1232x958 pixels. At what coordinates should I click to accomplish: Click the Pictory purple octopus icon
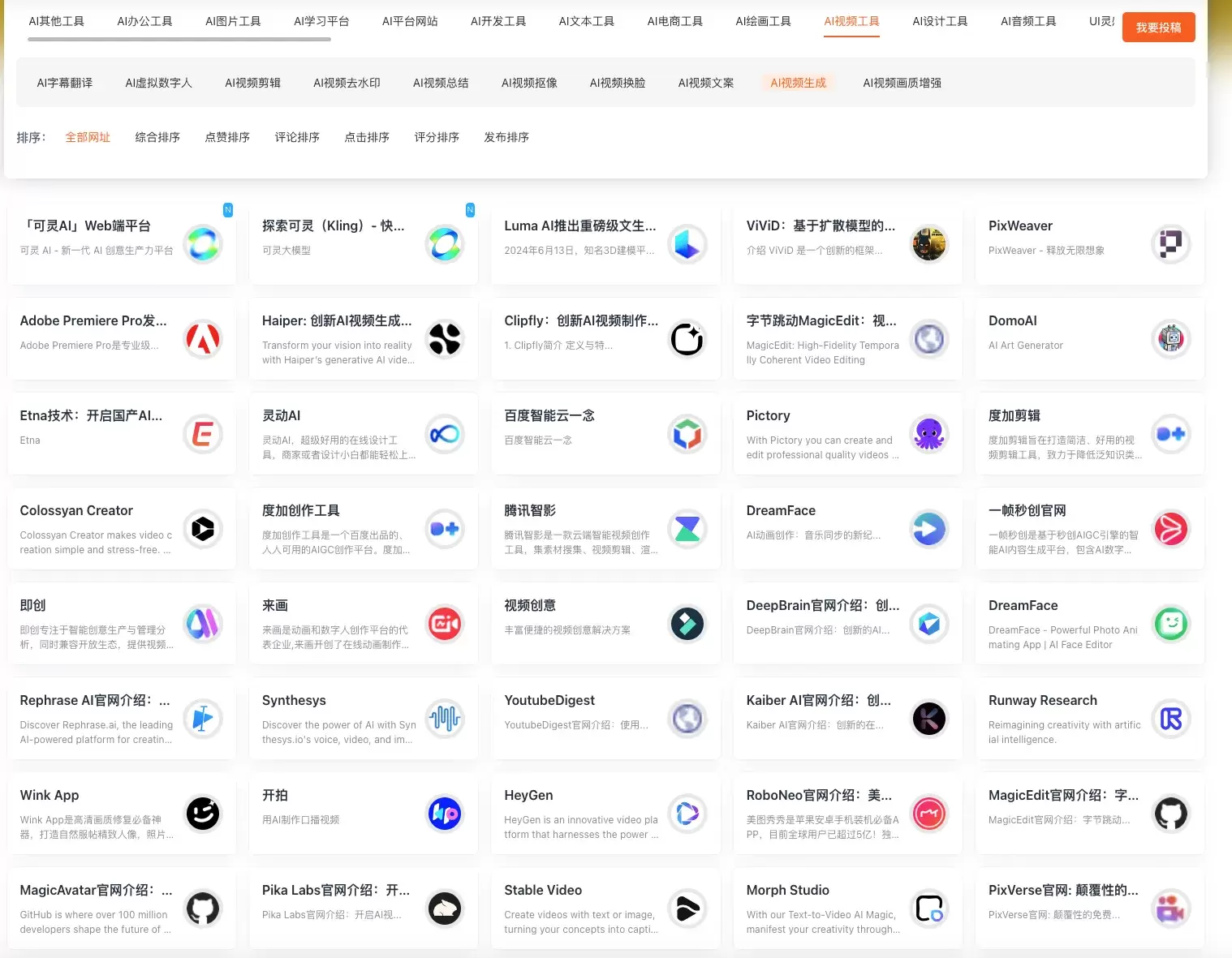[x=929, y=434]
